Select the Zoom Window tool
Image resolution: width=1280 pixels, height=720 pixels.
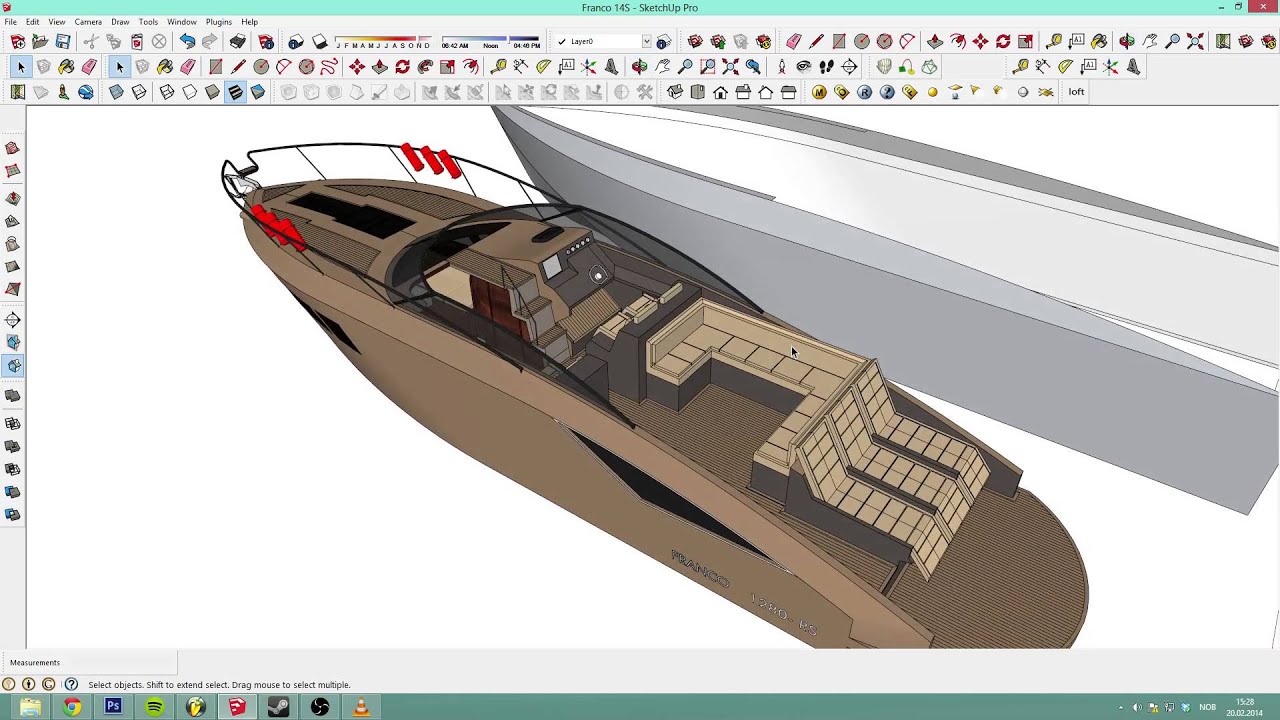coord(708,67)
